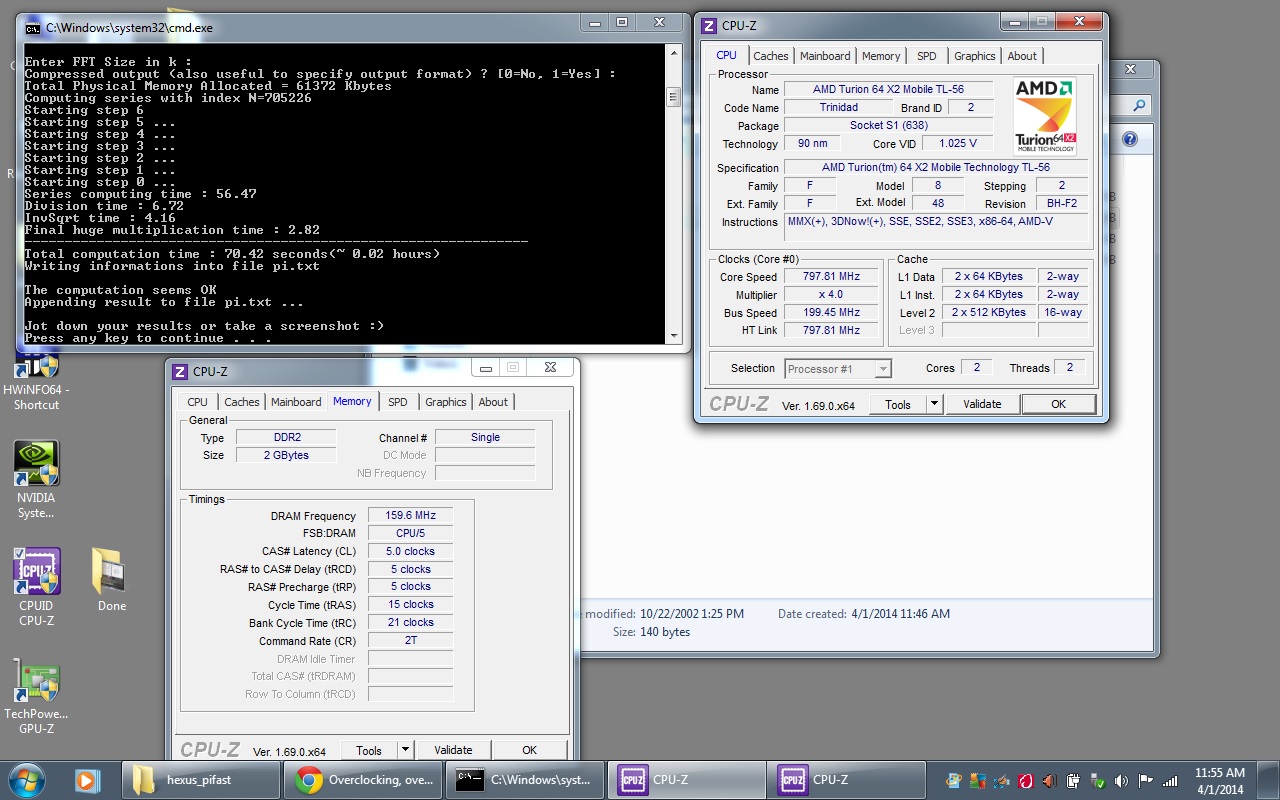
Task: Open the power plug battery tray icon
Action: pyautogui.click(x=1074, y=781)
